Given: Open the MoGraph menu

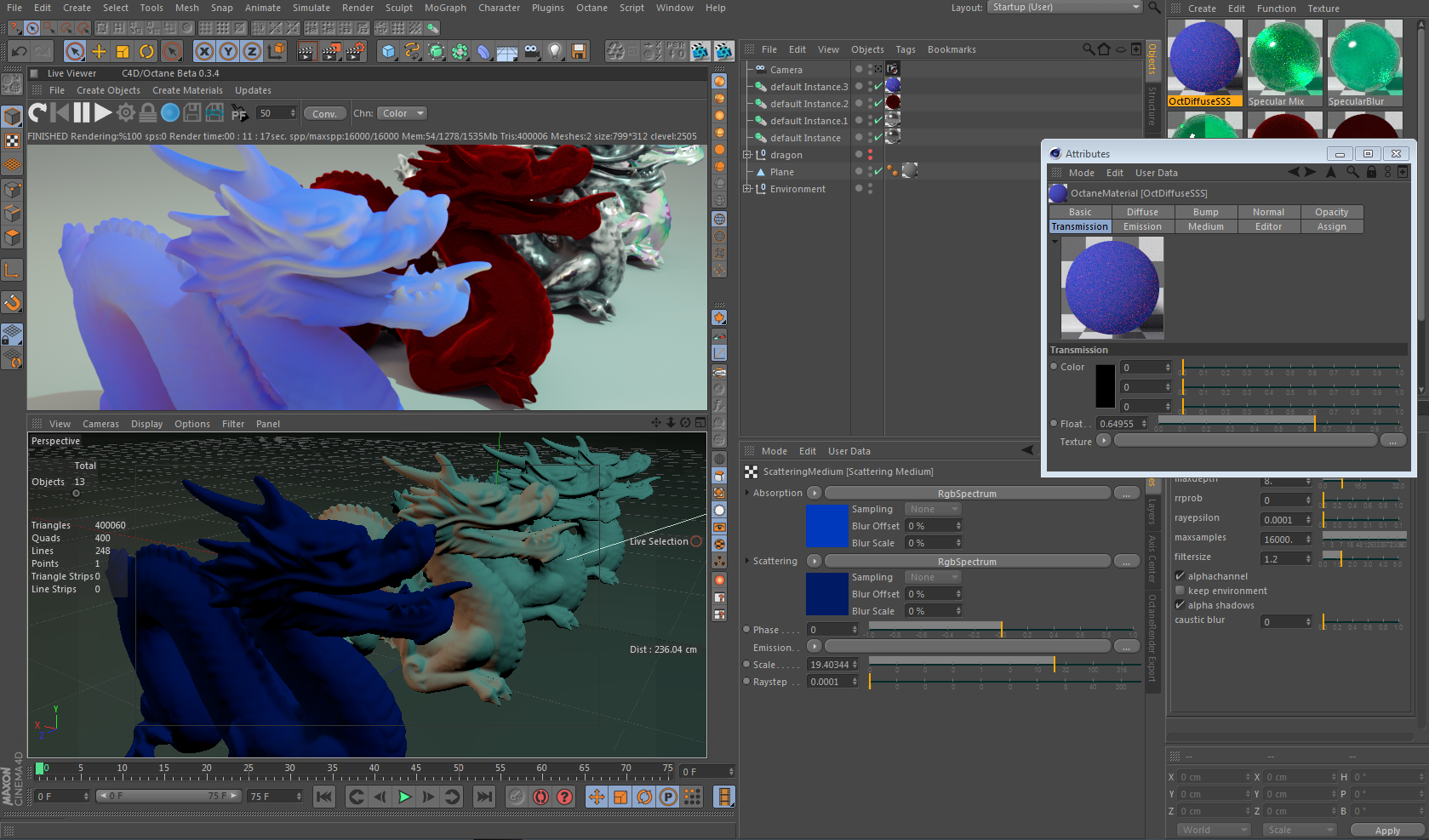Looking at the screenshot, I should coord(445,8).
